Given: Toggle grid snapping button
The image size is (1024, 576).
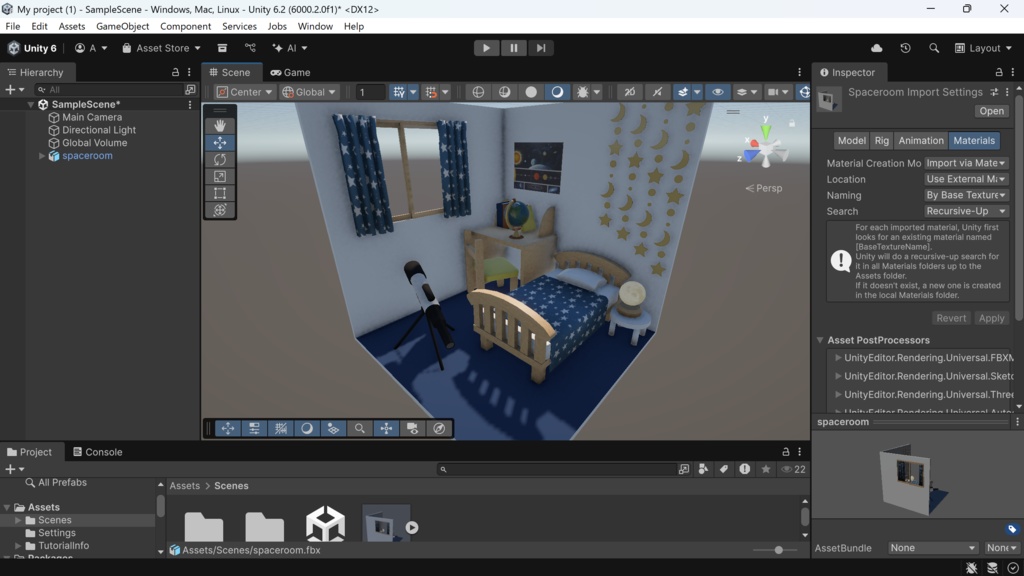Looking at the screenshot, I should click(399, 92).
